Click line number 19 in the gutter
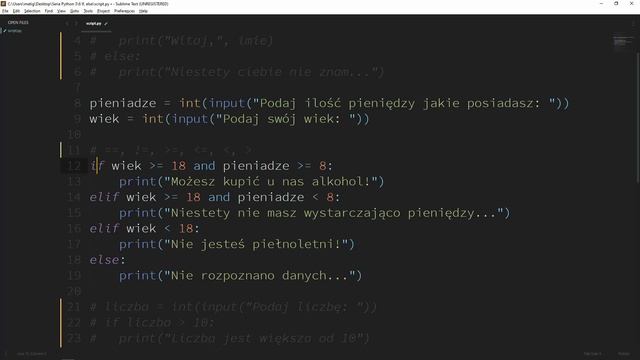Screen dimensions: 640x360 click(x=74, y=276)
